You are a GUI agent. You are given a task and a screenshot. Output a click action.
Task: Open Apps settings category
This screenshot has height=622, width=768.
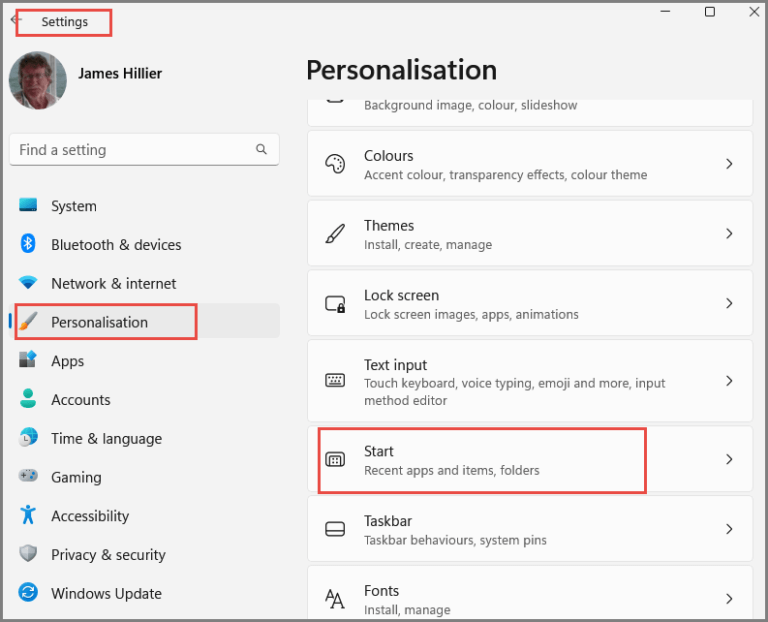click(144, 360)
